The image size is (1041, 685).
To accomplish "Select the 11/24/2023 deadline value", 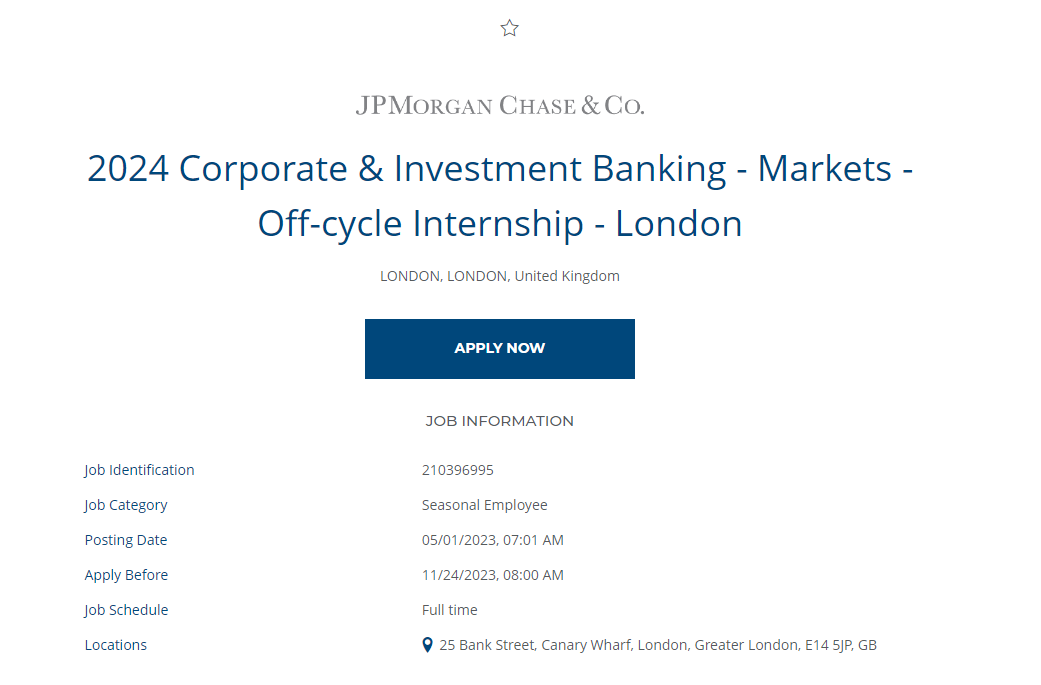I will [x=493, y=575].
